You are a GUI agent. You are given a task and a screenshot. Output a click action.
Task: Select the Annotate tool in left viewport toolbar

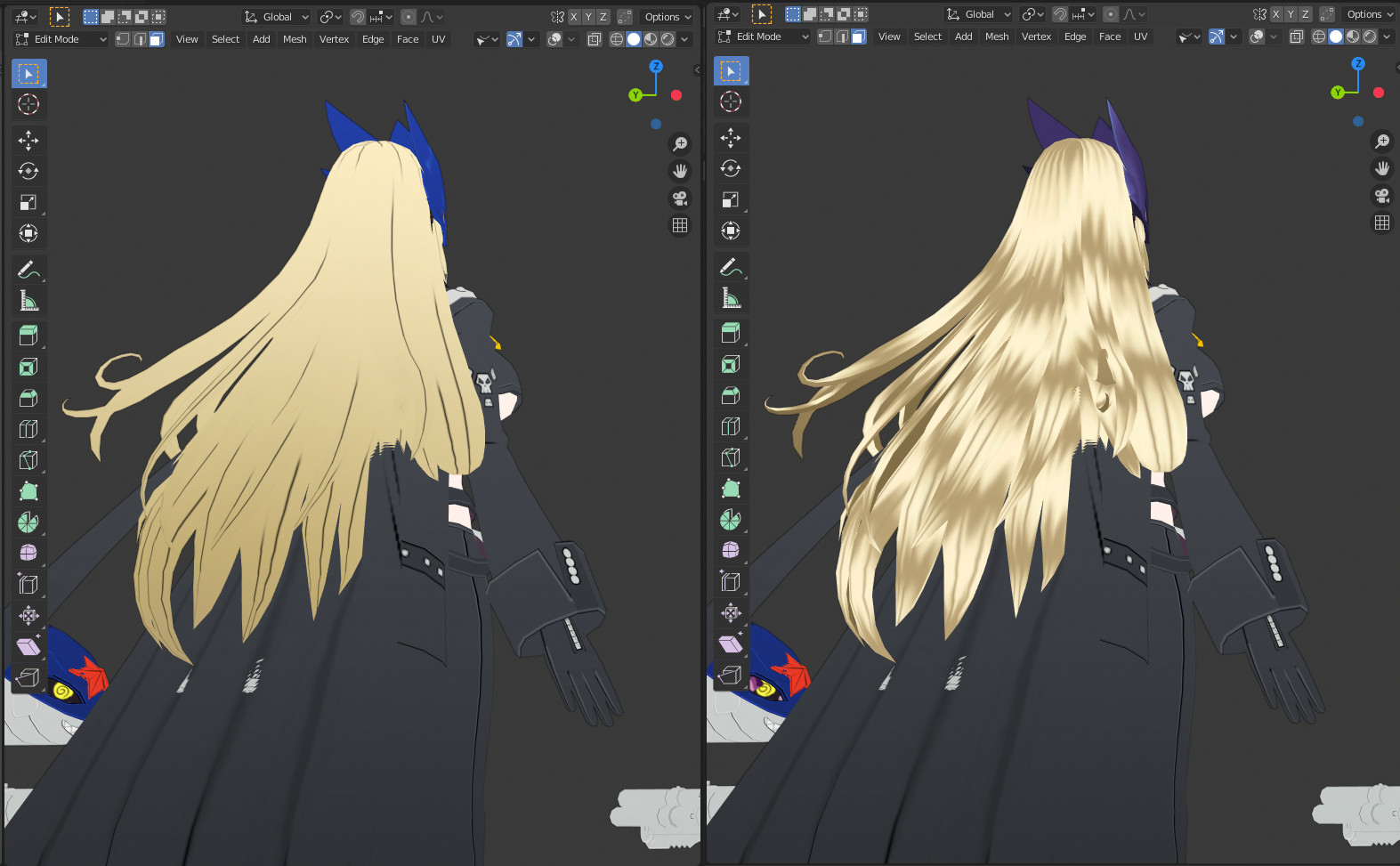click(28, 269)
